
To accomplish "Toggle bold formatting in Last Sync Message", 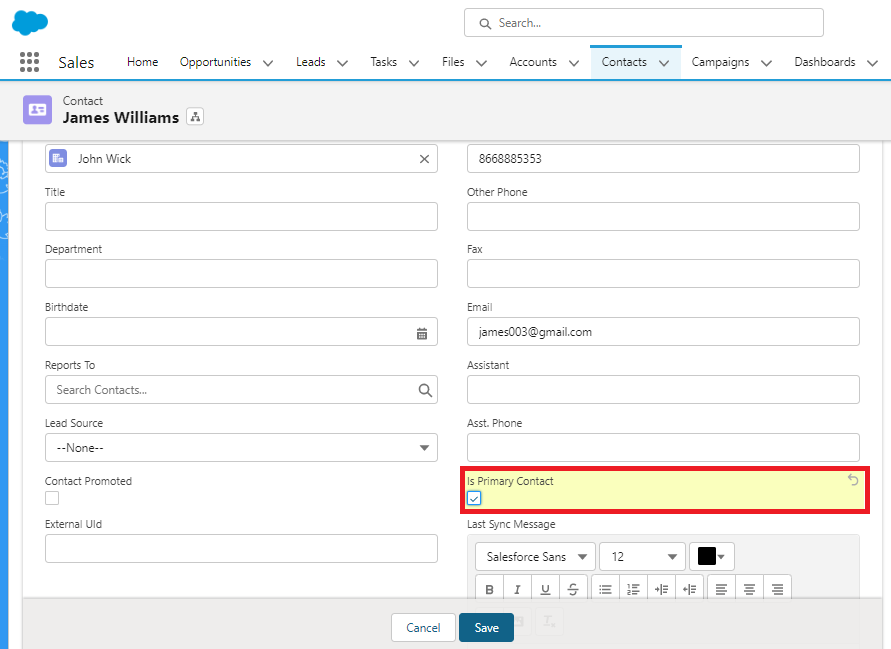I will 489,589.
